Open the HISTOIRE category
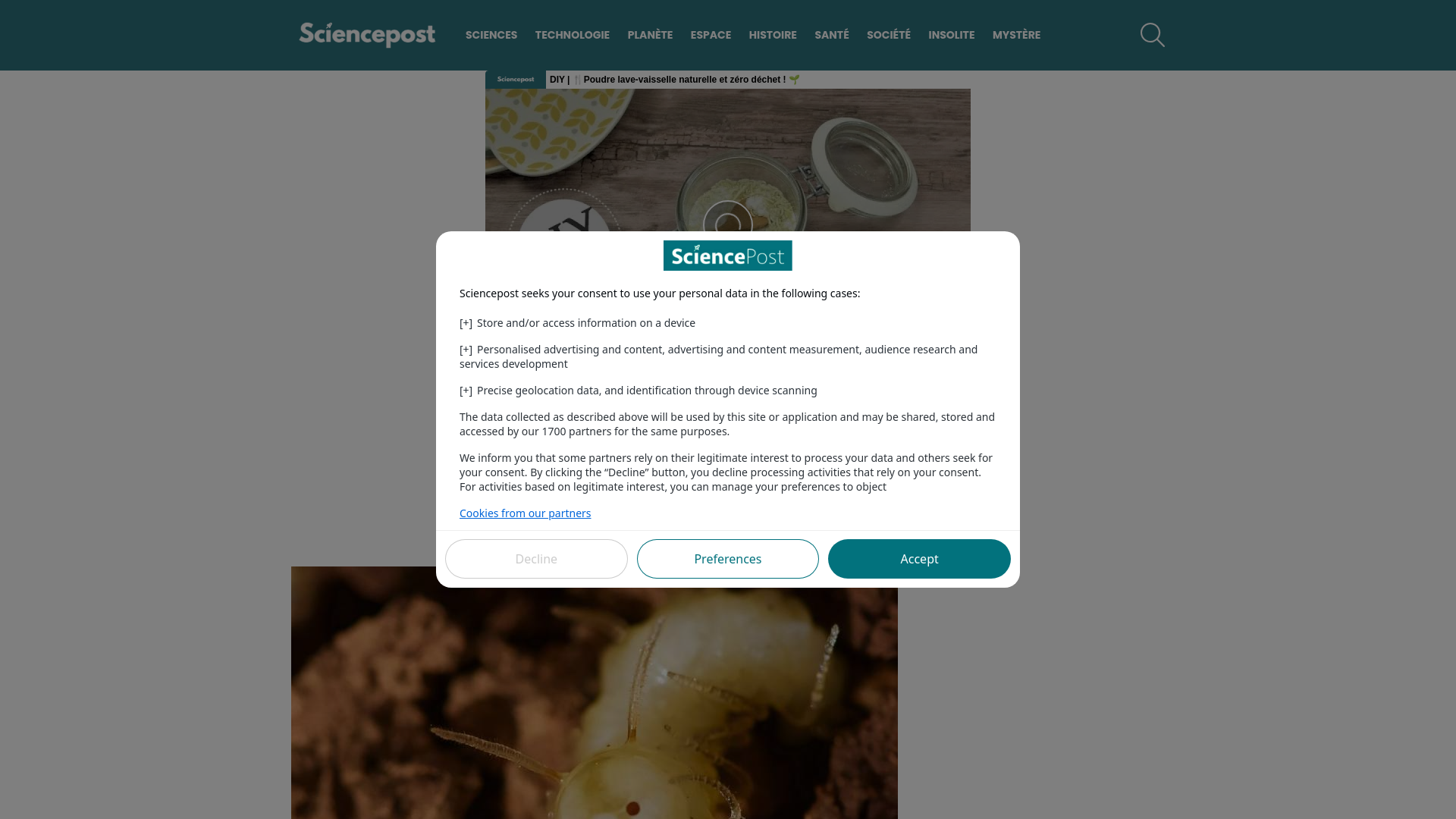The image size is (1456, 819). 773,35
